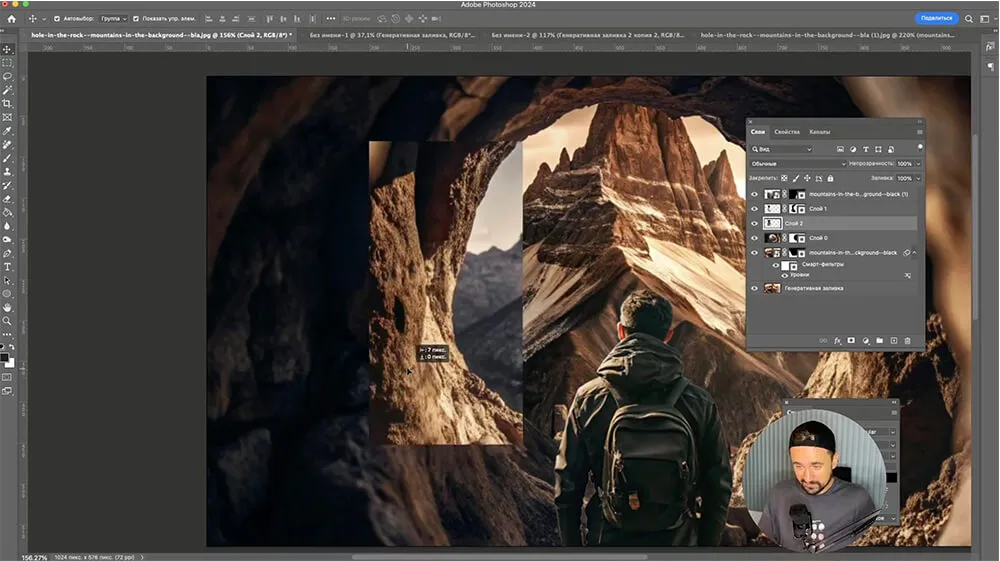Open the Обычные blend mode dropdown

tap(797, 163)
